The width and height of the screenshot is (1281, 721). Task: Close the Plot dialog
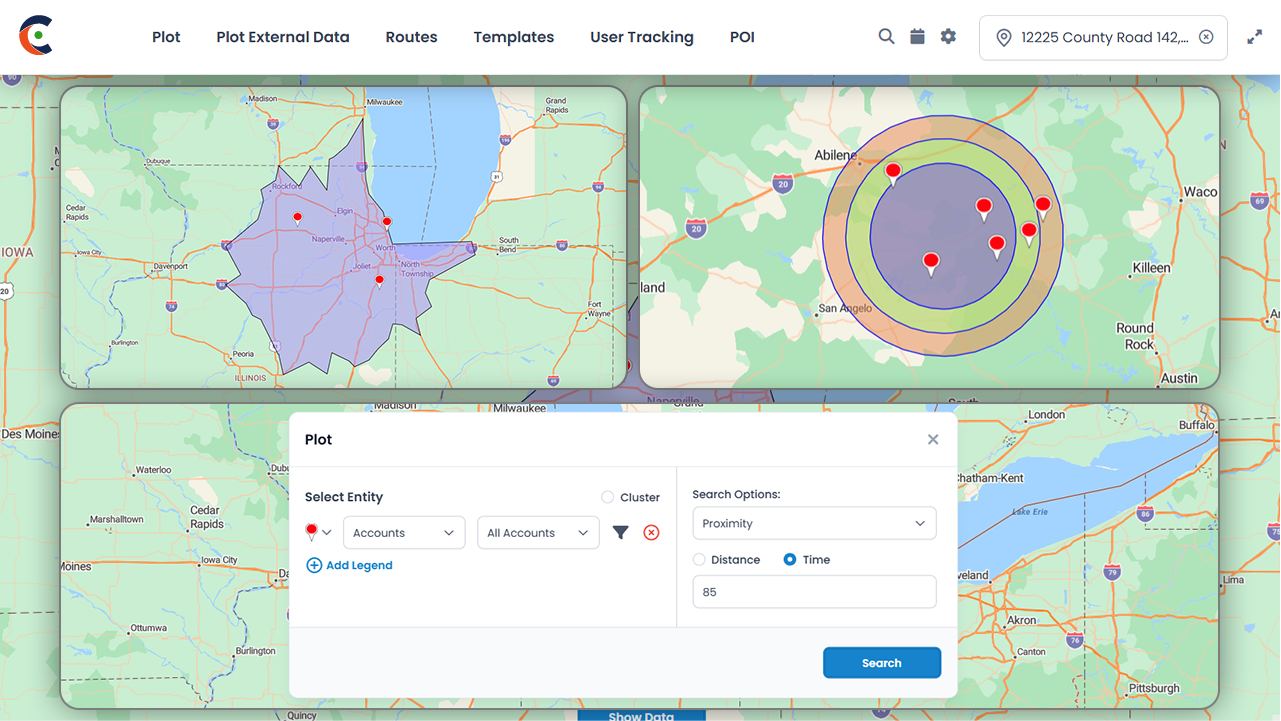tap(933, 439)
